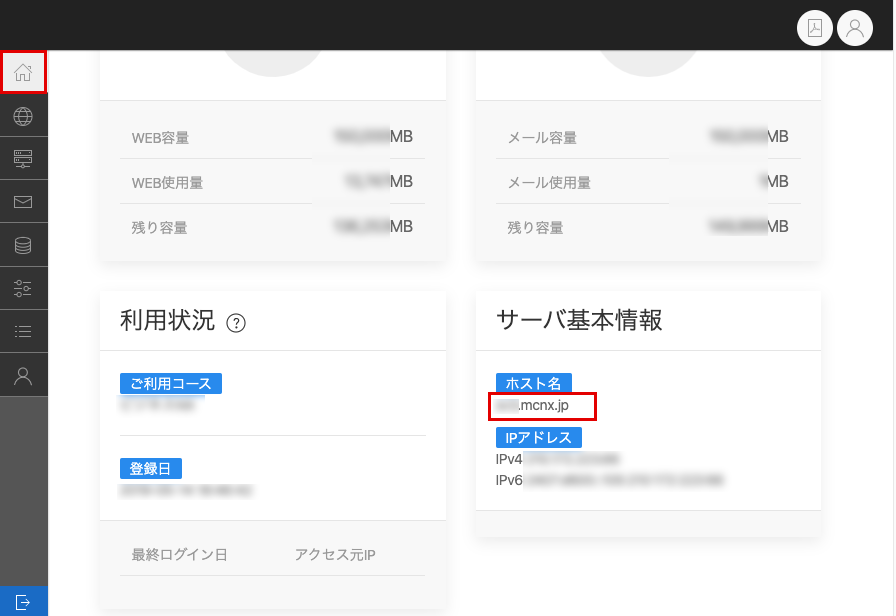Image resolution: width=896 pixels, height=616 pixels.
Task: Open the home dashboard icon in sidebar
Action: click(x=23, y=73)
